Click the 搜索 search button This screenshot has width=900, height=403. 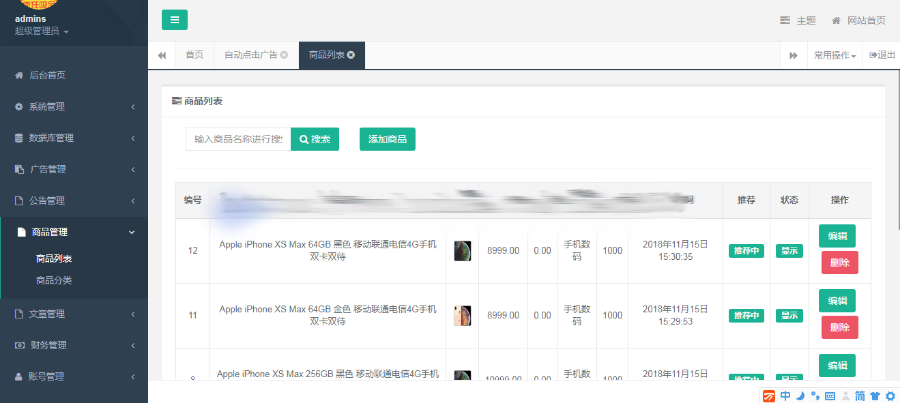[315, 140]
